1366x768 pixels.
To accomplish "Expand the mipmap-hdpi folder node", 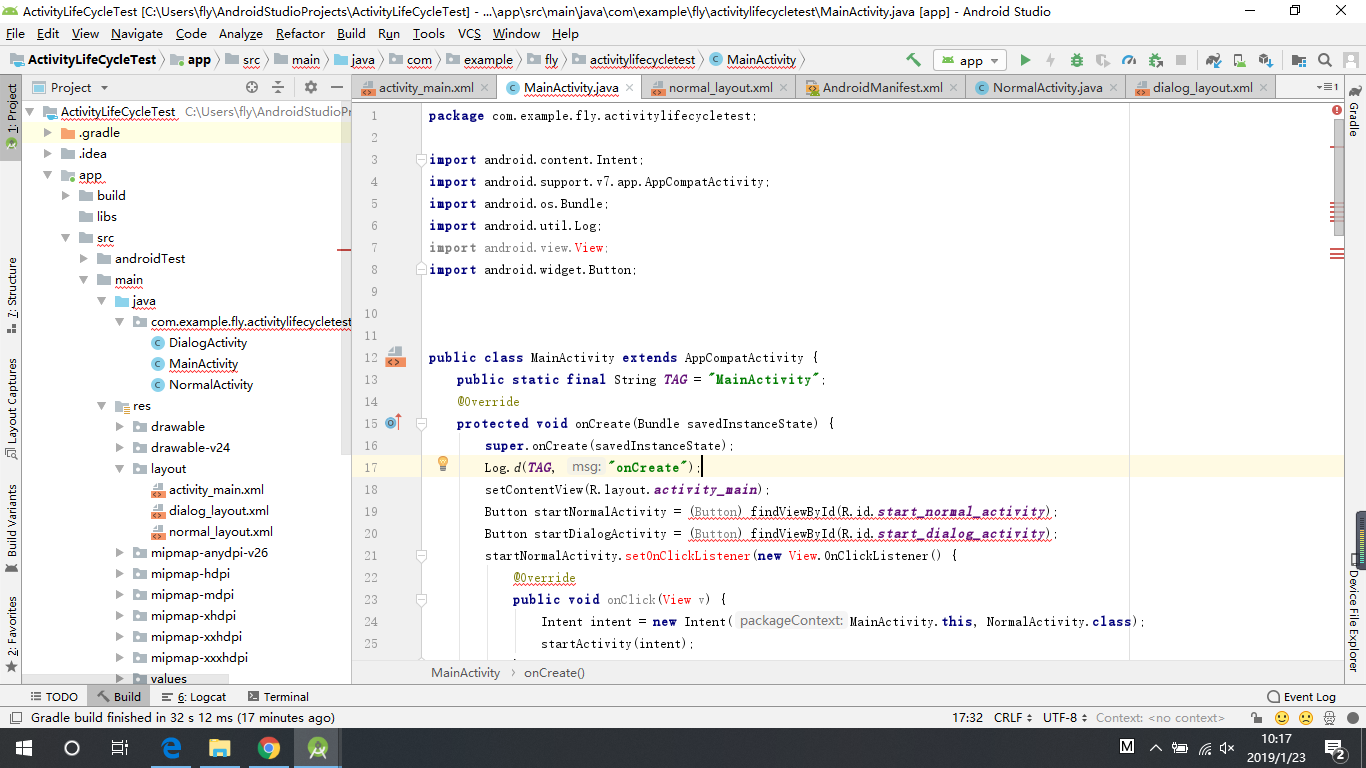I will (119, 574).
